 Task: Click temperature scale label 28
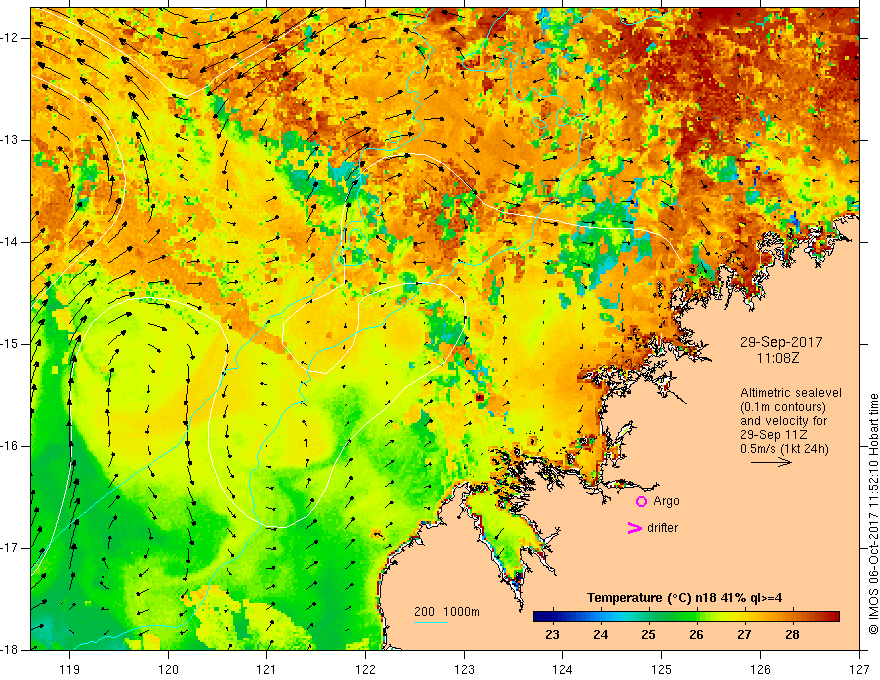[792, 635]
